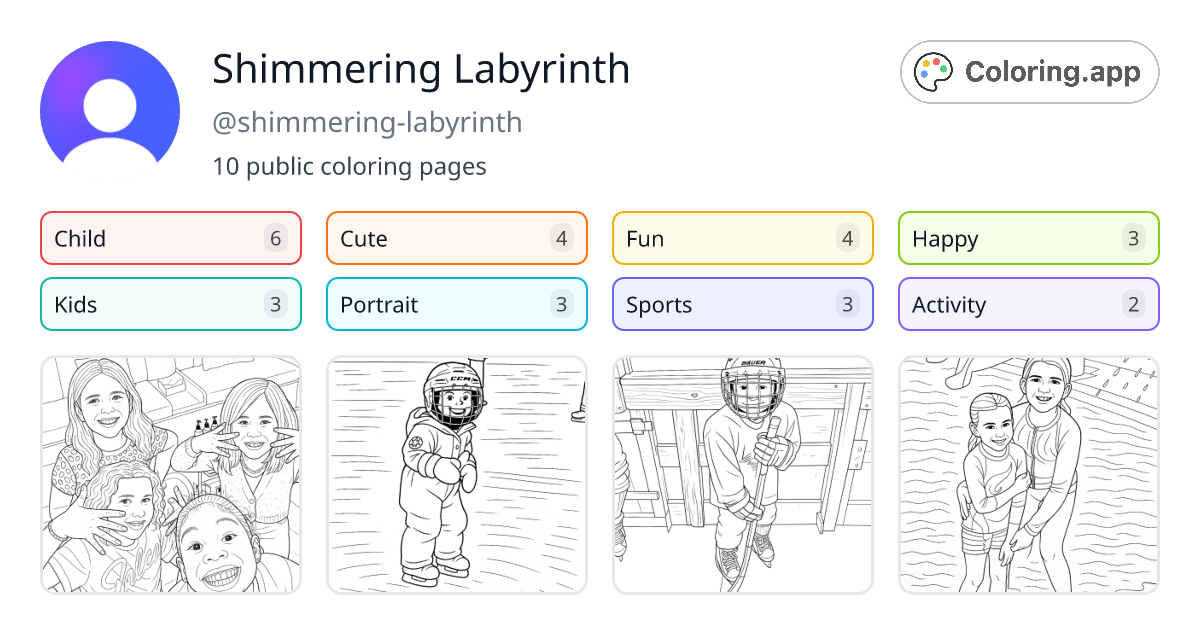Screen dimensions: 1200x630
Task: Click the count badge on the Portrait tag
Action: pos(561,304)
